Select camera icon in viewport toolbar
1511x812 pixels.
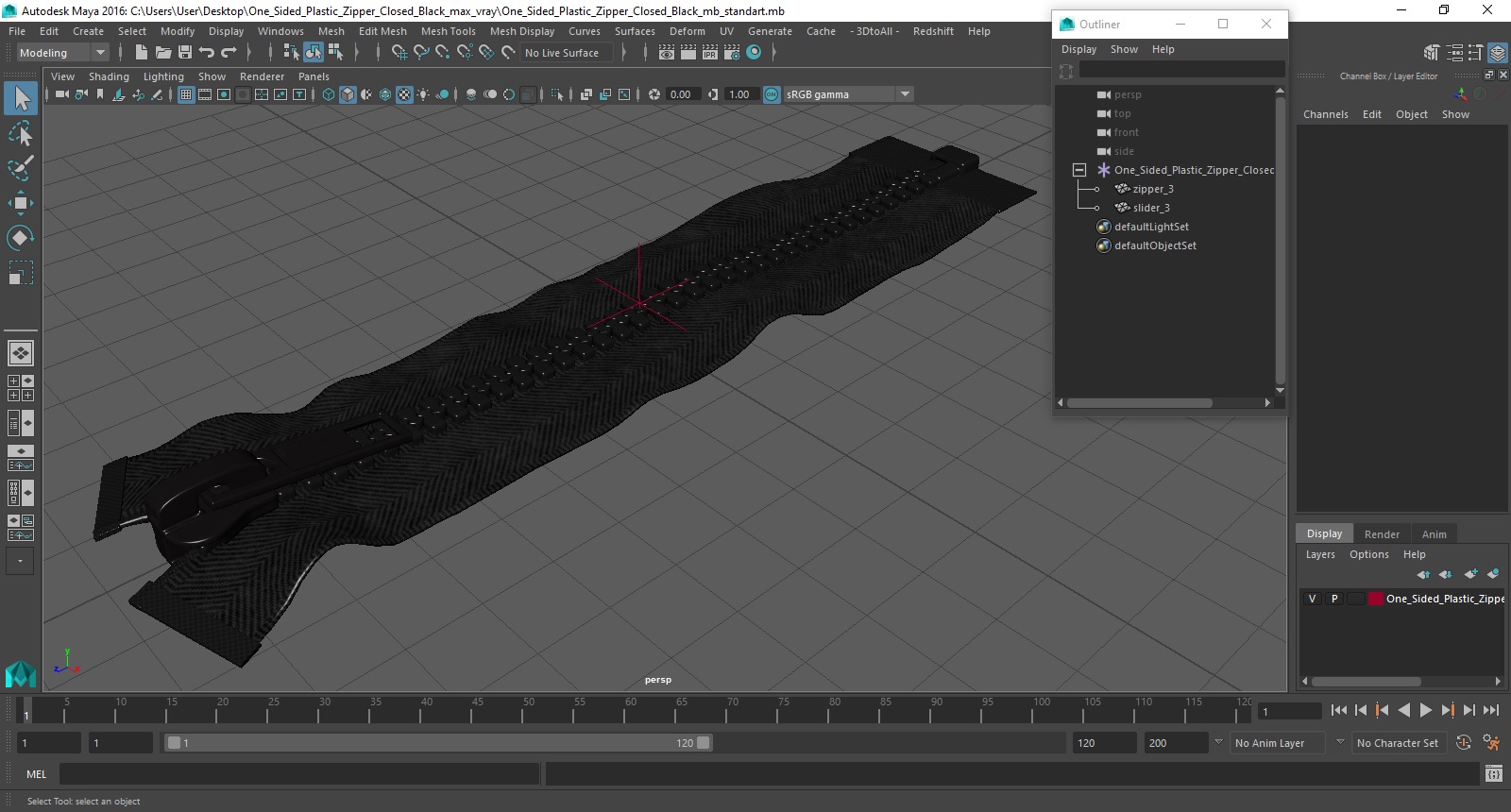[62, 94]
